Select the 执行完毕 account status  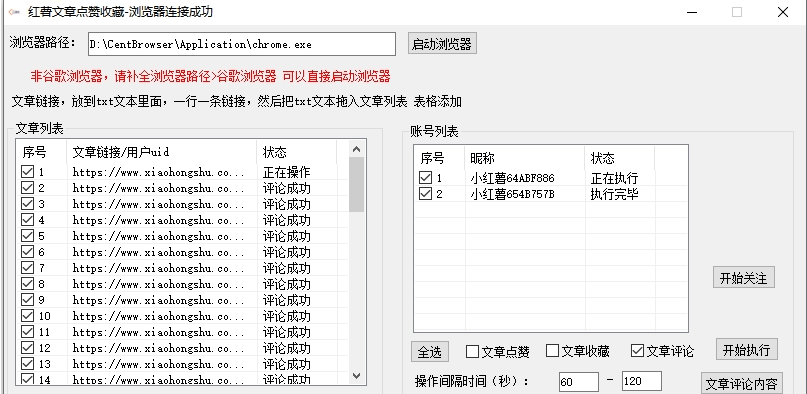coord(615,194)
